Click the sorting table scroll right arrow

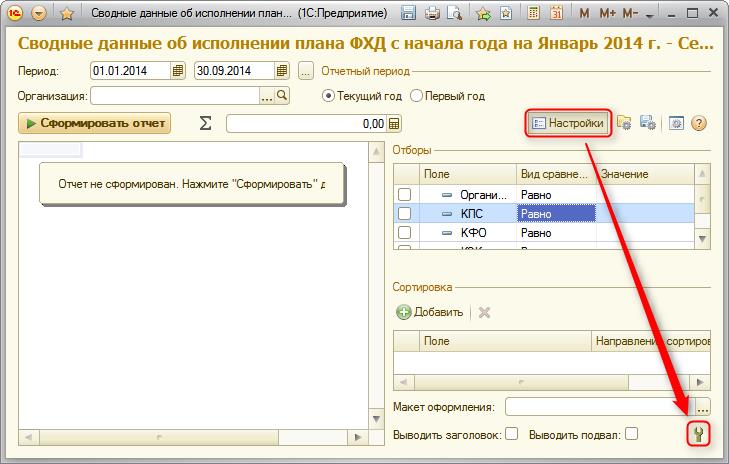click(700, 382)
